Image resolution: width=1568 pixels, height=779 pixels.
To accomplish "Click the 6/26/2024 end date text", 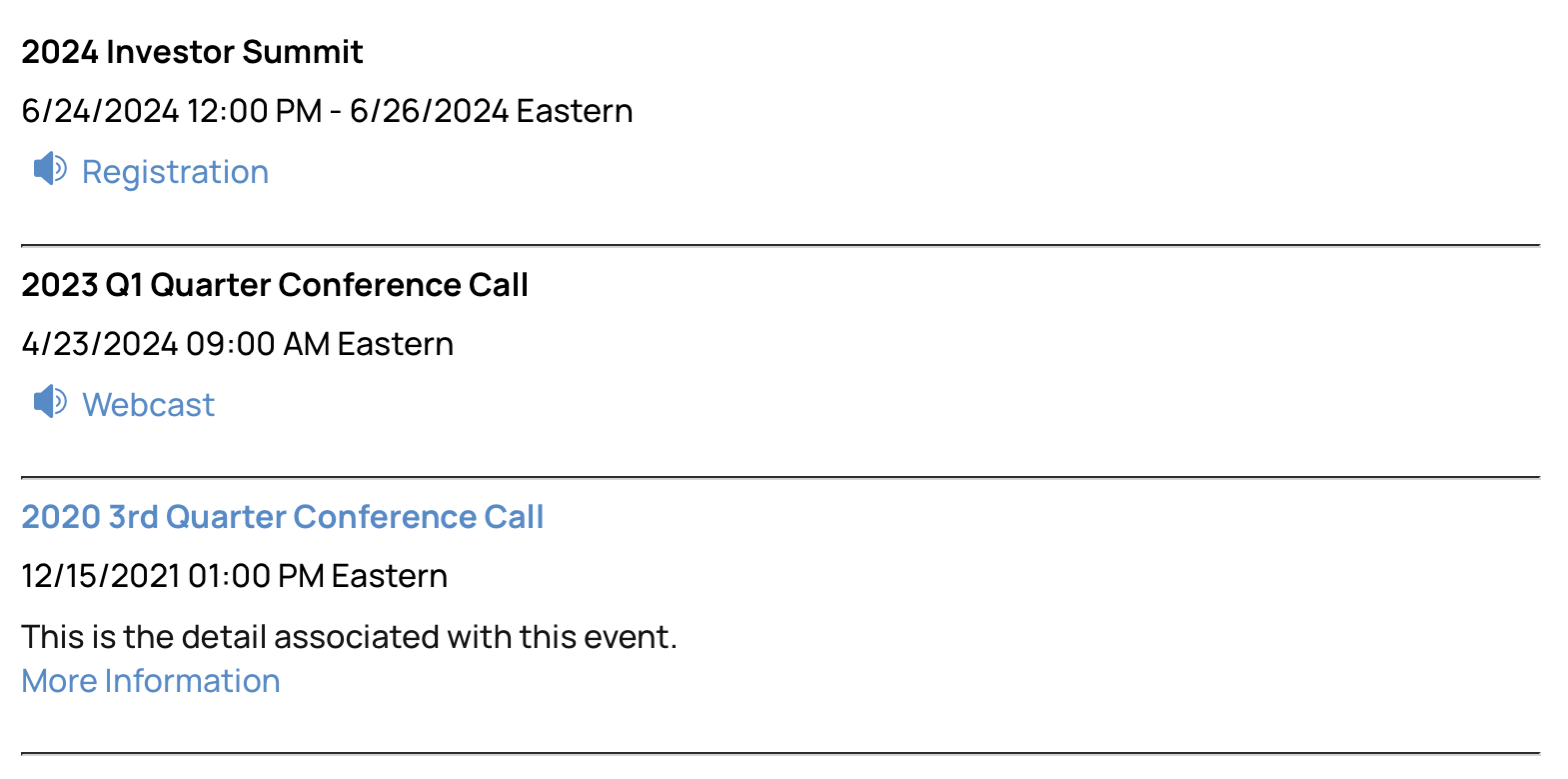I will 429,111.
